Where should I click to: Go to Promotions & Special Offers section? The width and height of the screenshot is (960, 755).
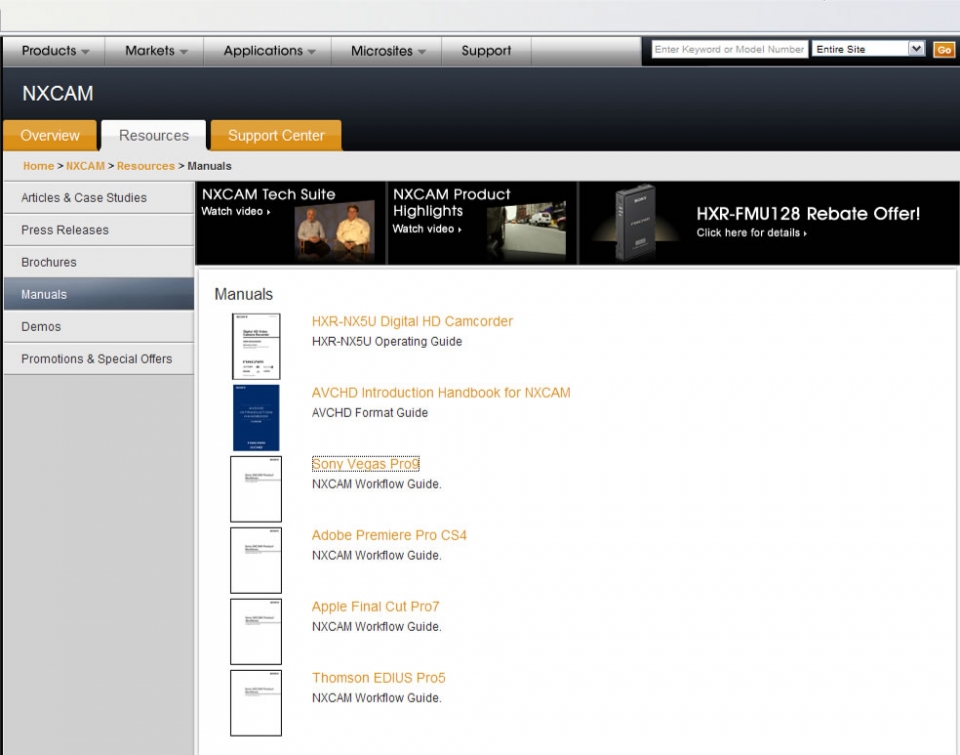[97, 359]
